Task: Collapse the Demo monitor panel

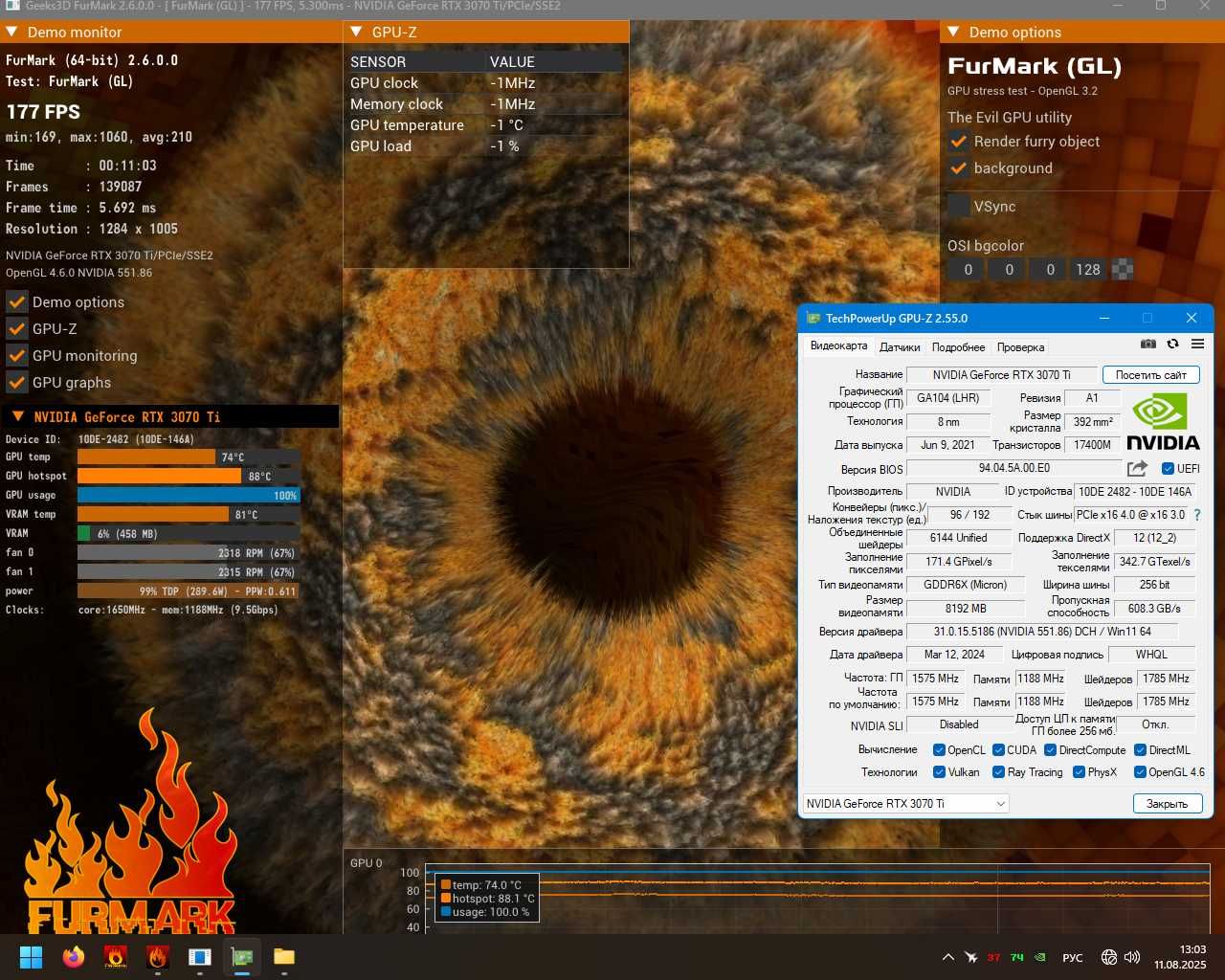Action: [x=12, y=32]
